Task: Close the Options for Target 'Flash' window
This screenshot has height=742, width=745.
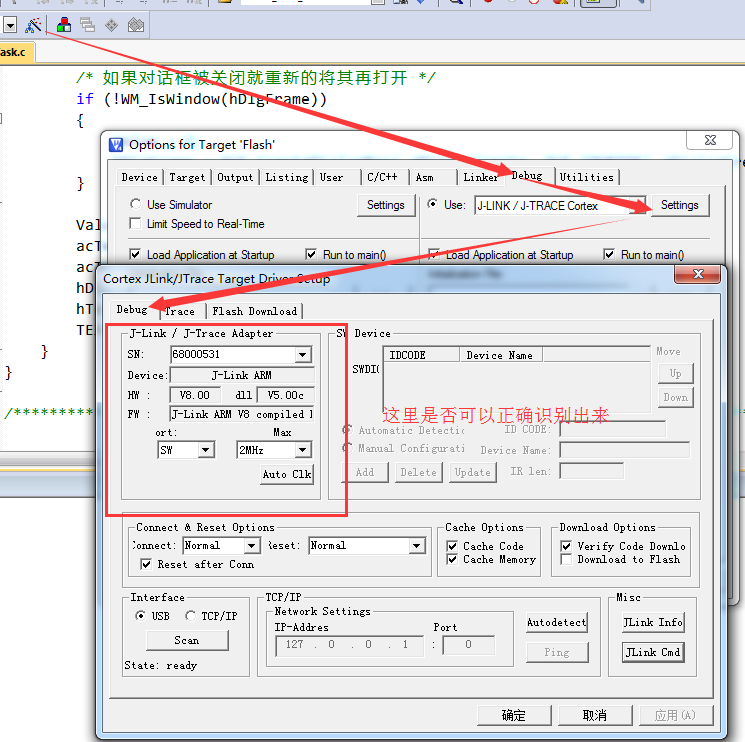Action: (x=710, y=140)
